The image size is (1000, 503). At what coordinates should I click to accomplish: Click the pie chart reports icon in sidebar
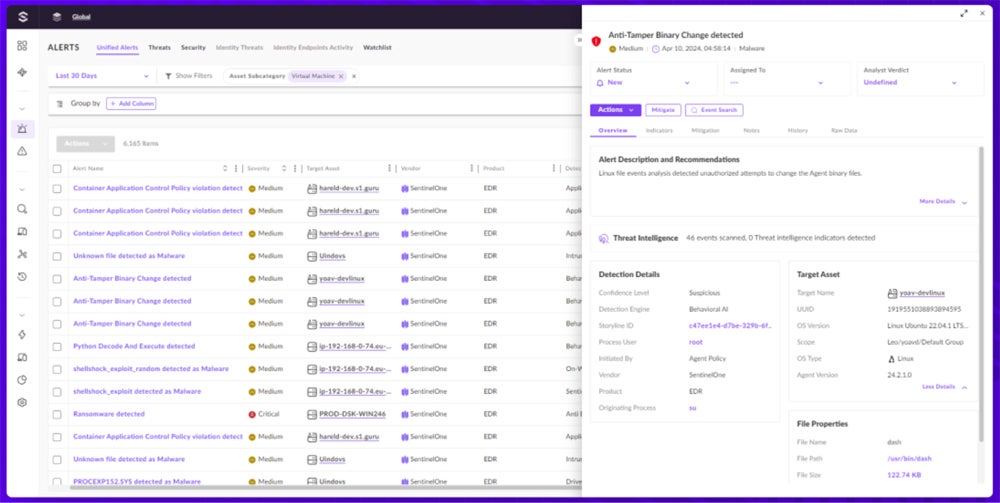coord(22,380)
